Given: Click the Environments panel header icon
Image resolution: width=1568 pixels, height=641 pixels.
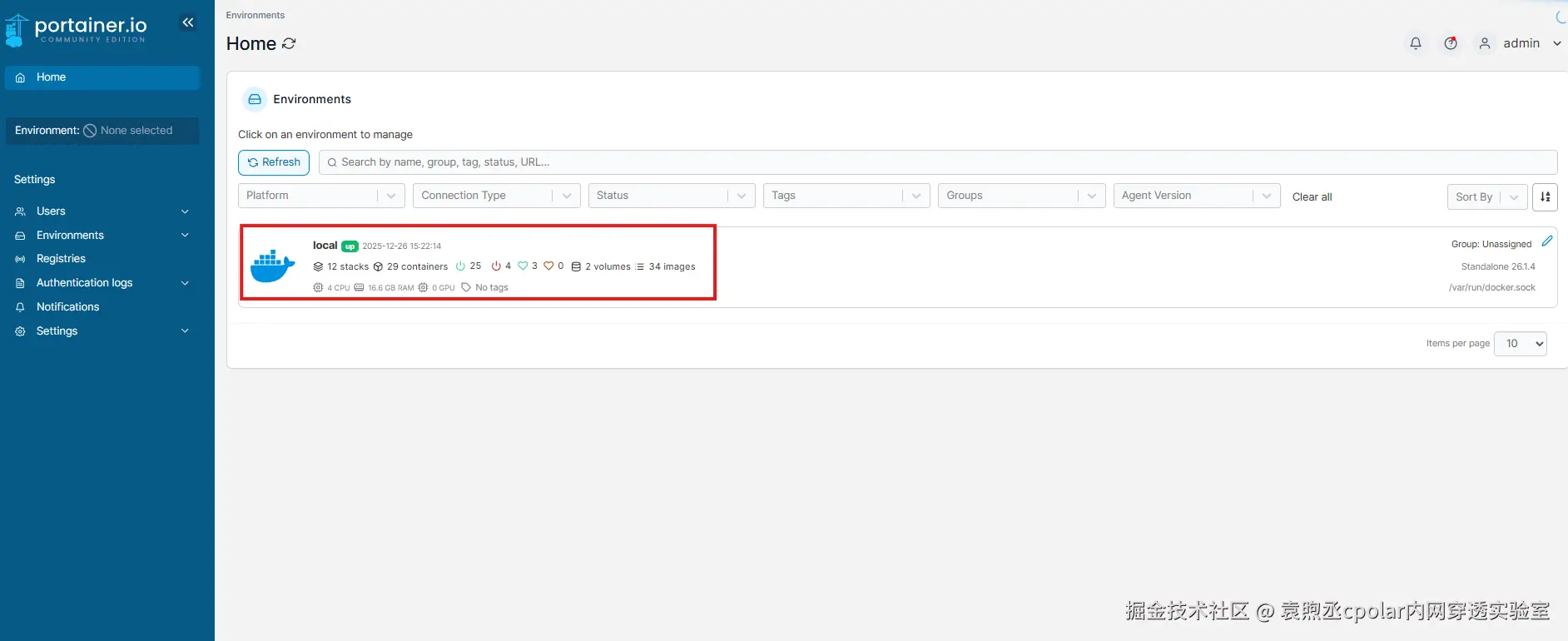Looking at the screenshot, I should pyautogui.click(x=255, y=99).
